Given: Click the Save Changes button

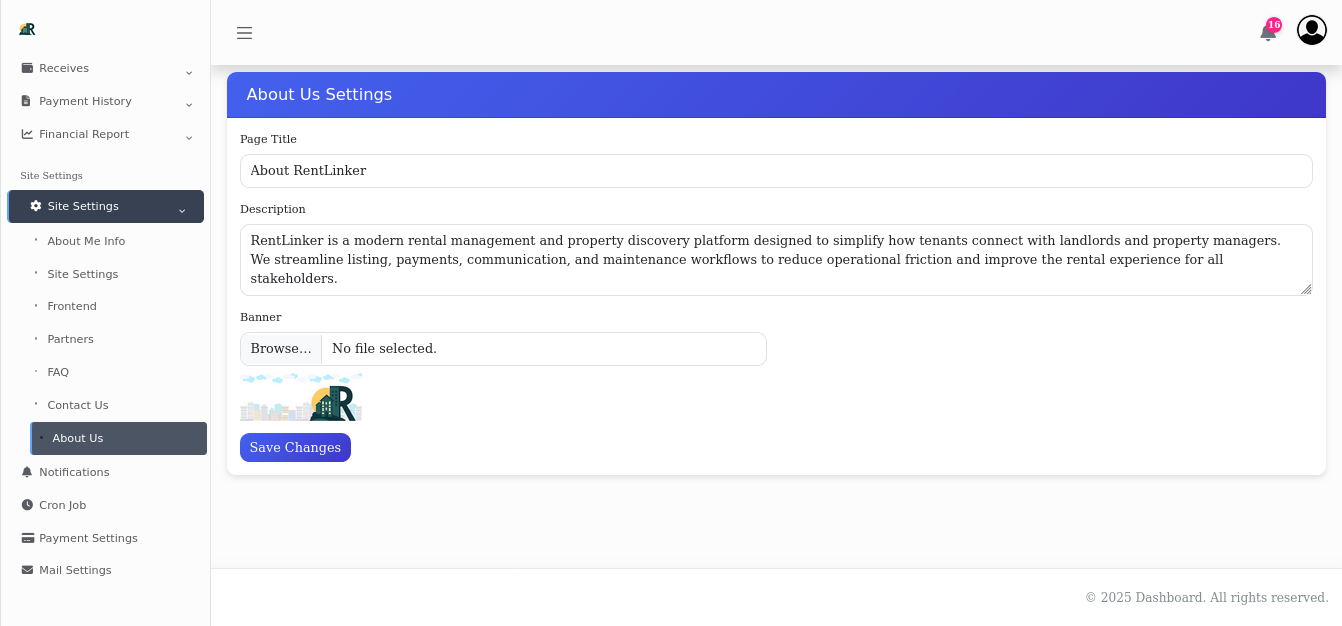Looking at the screenshot, I should click(295, 447).
